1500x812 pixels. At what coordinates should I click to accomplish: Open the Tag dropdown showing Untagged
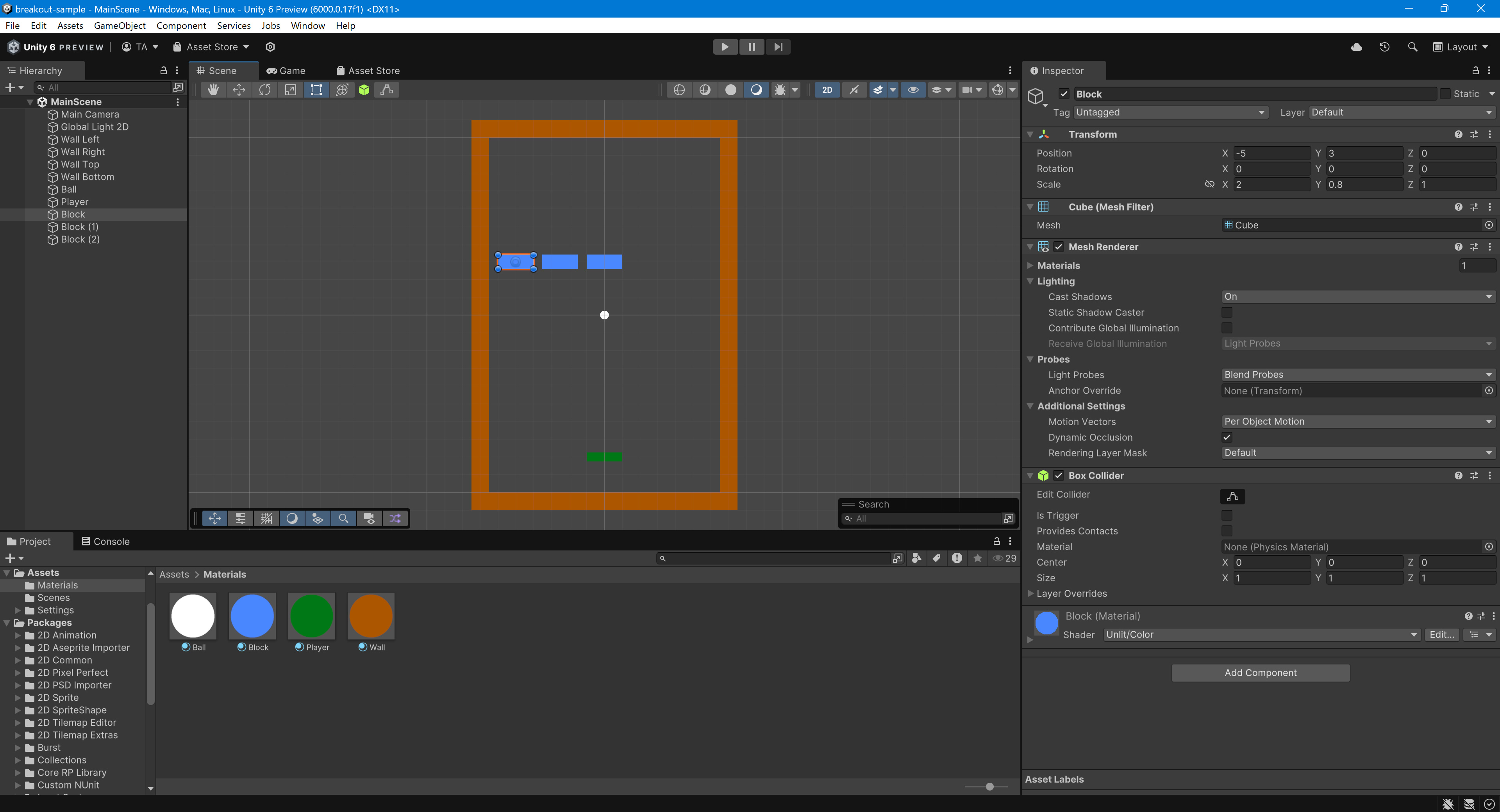click(1170, 112)
